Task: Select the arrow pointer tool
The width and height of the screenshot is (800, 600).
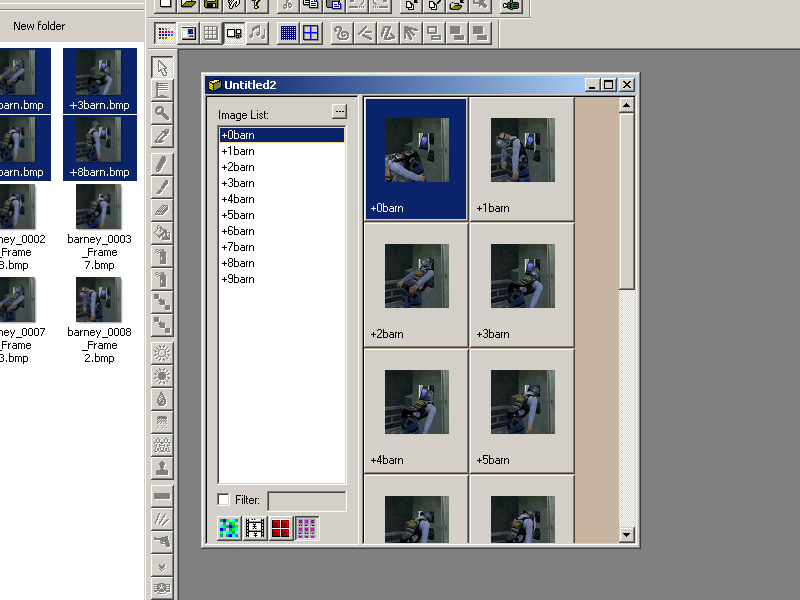Action: coord(162,67)
